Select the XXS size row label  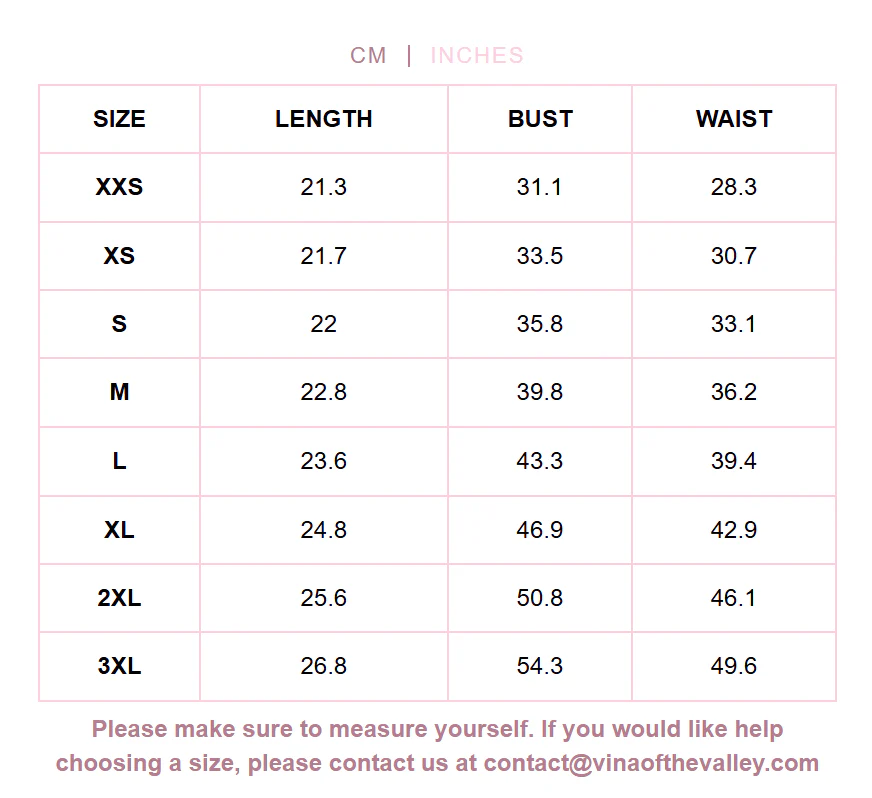[x=119, y=187]
